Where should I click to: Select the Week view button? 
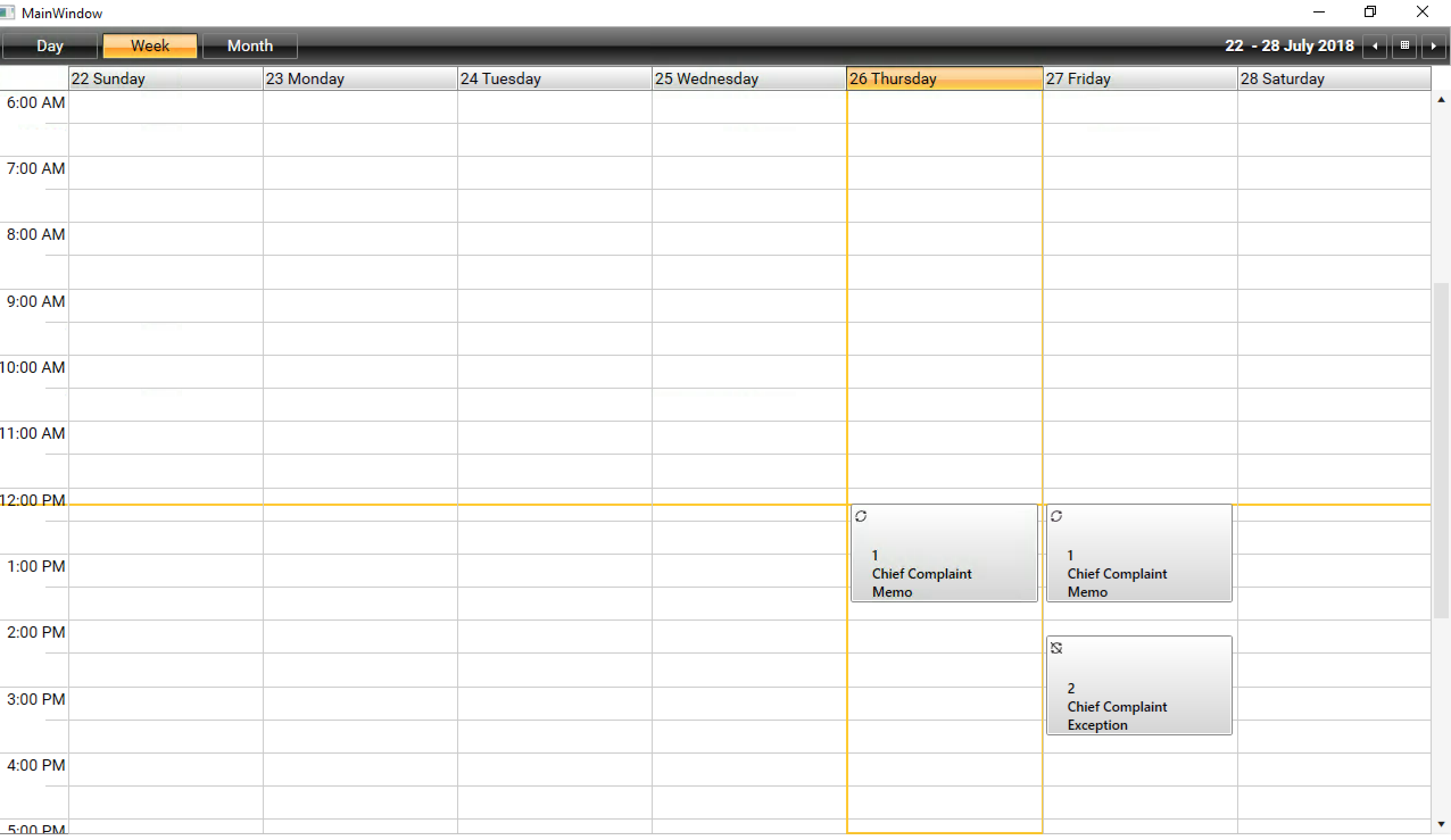tap(150, 46)
